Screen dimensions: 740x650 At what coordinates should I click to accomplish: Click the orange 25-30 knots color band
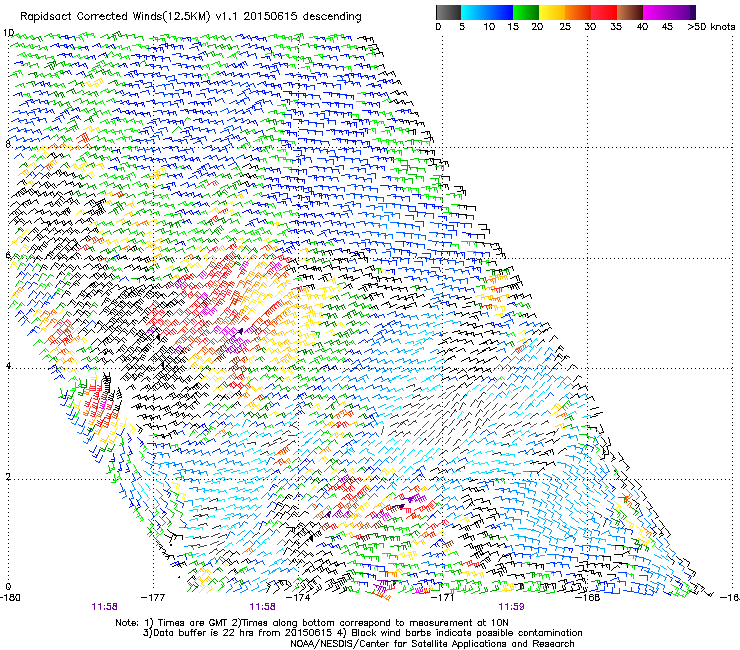(x=578, y=12)
